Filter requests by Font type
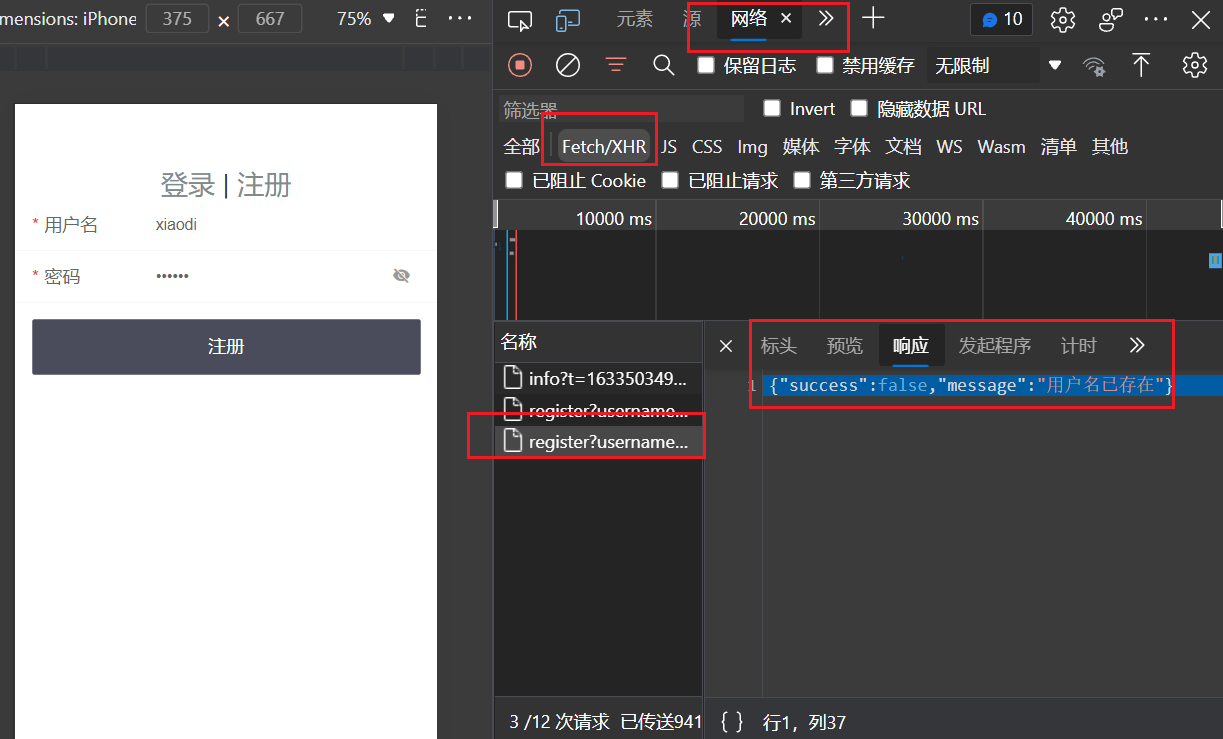This screenshot has width=1223, height=739. [852, 147]
